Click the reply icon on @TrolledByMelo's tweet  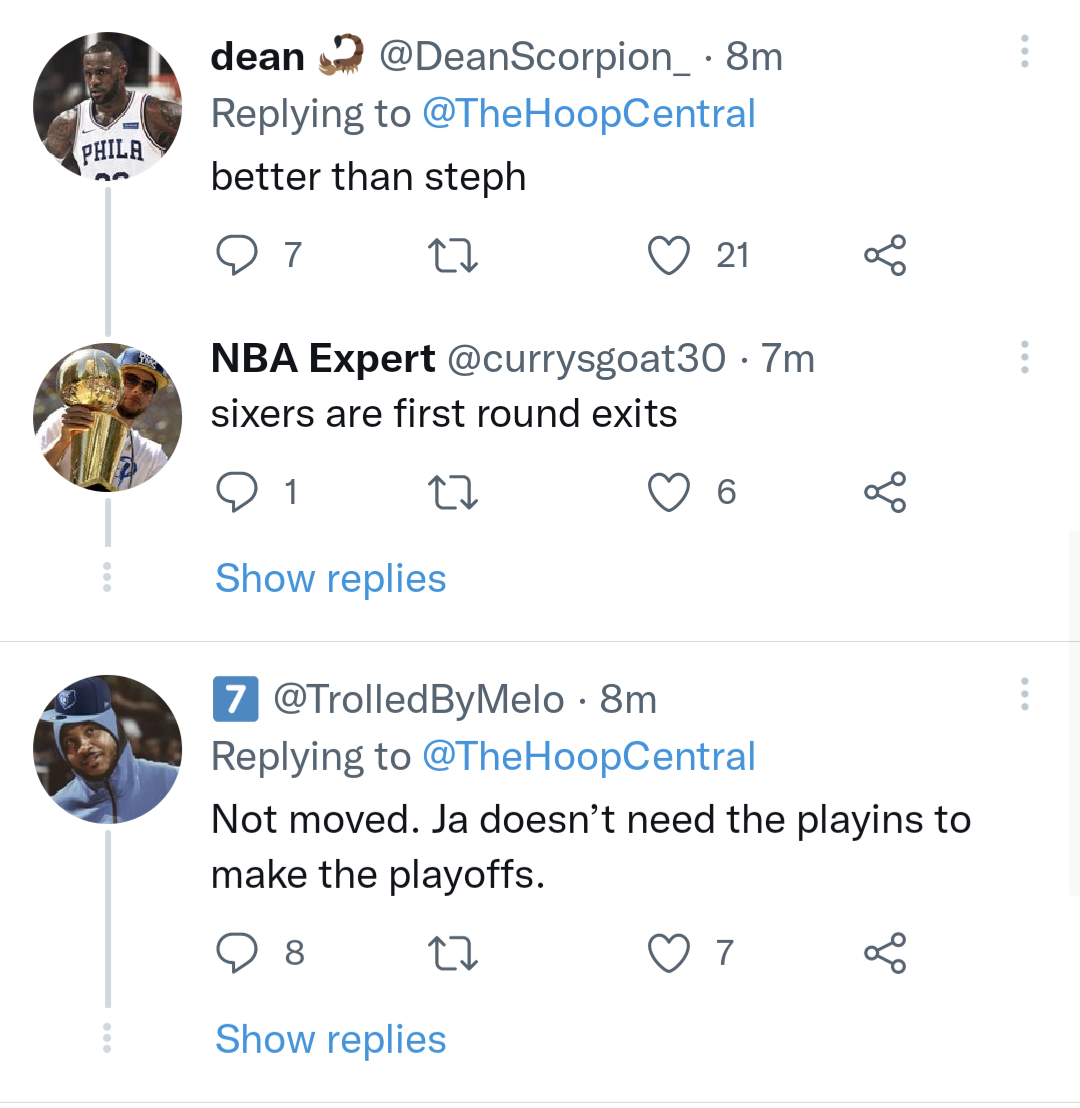point(237,953)
